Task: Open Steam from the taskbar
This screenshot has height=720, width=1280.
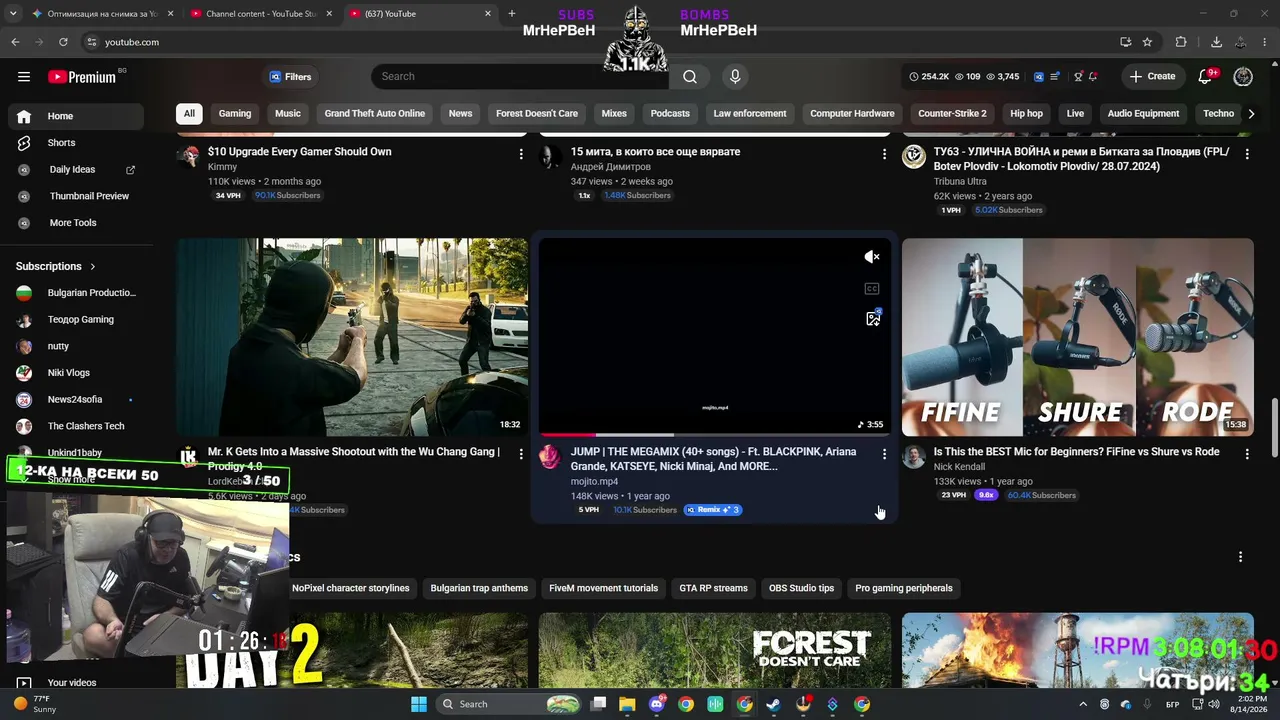Action: [774, 704]
